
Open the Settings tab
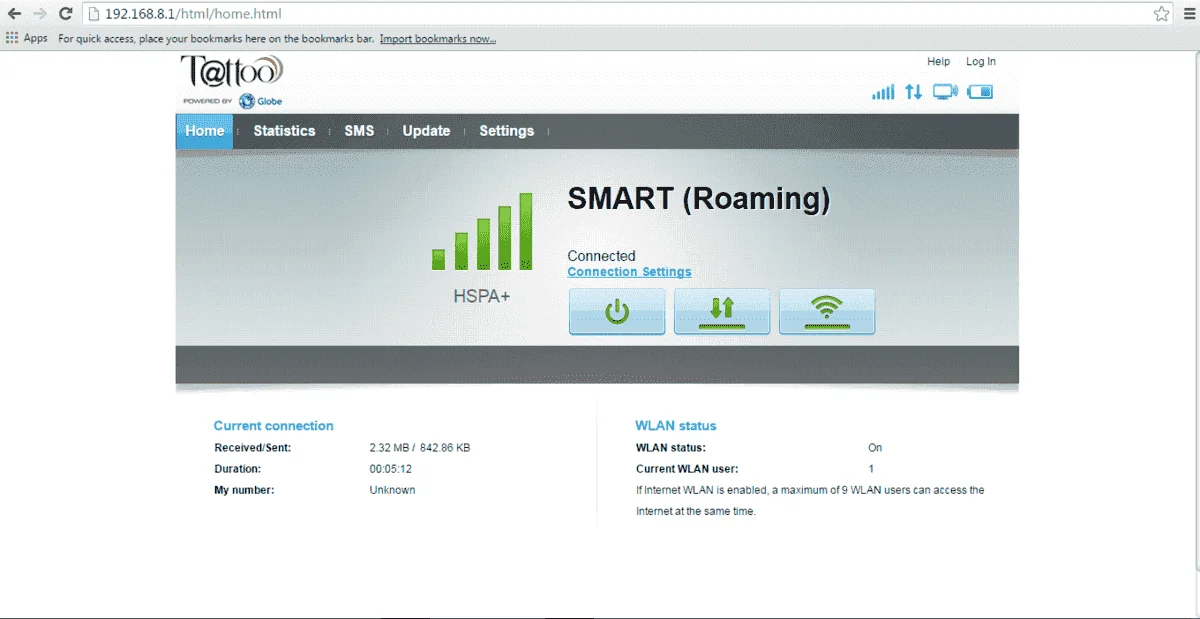coord(507,131)
